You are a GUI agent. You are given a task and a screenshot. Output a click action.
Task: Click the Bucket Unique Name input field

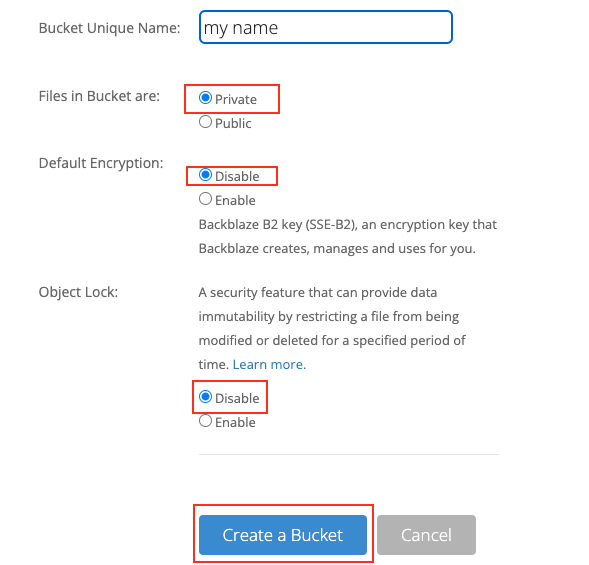[x=326, y=27]
